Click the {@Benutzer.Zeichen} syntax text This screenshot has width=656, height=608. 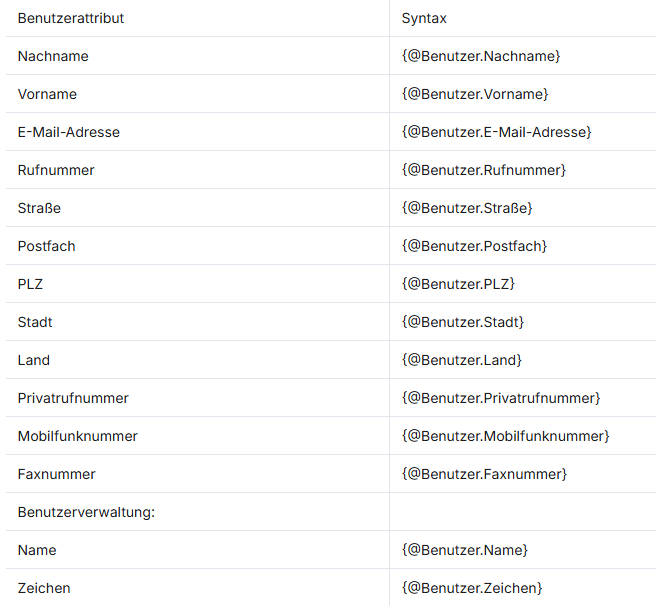pyautogui.click(x=472, y=588)
